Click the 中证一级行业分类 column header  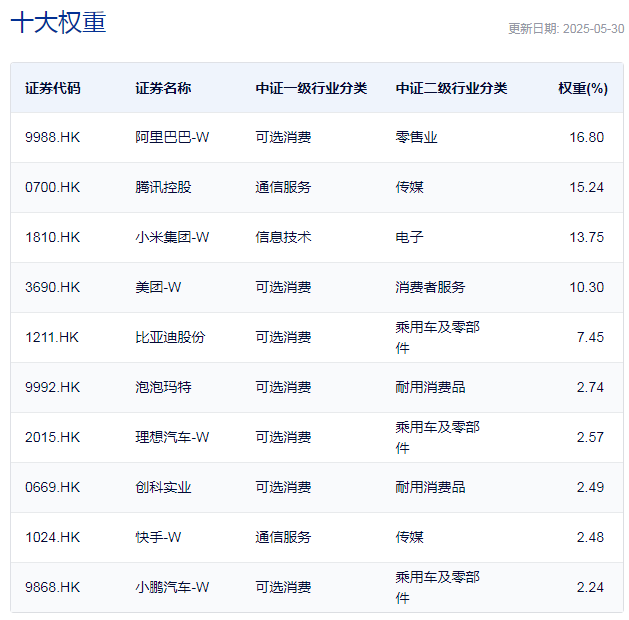click(x=311, y=88)
